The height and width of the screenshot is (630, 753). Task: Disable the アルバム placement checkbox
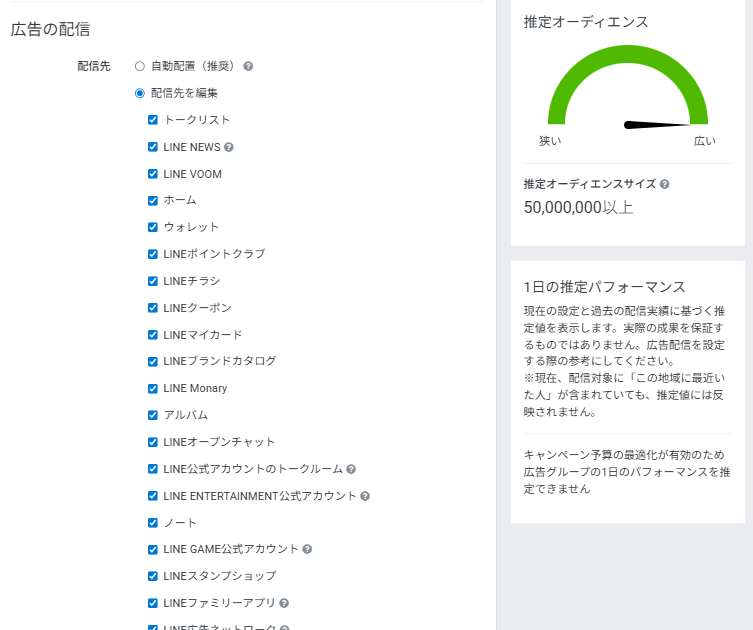tap(153, 415)
